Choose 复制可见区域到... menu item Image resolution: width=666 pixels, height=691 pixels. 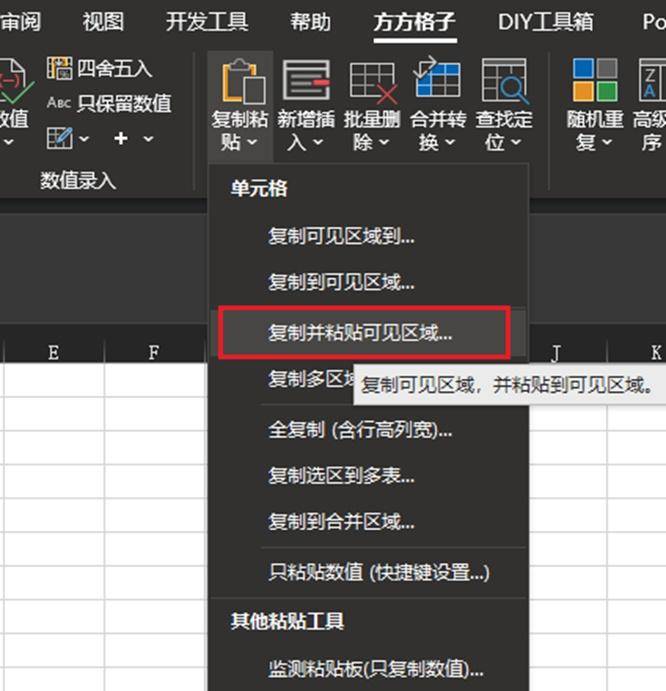(x=368, y=237)
